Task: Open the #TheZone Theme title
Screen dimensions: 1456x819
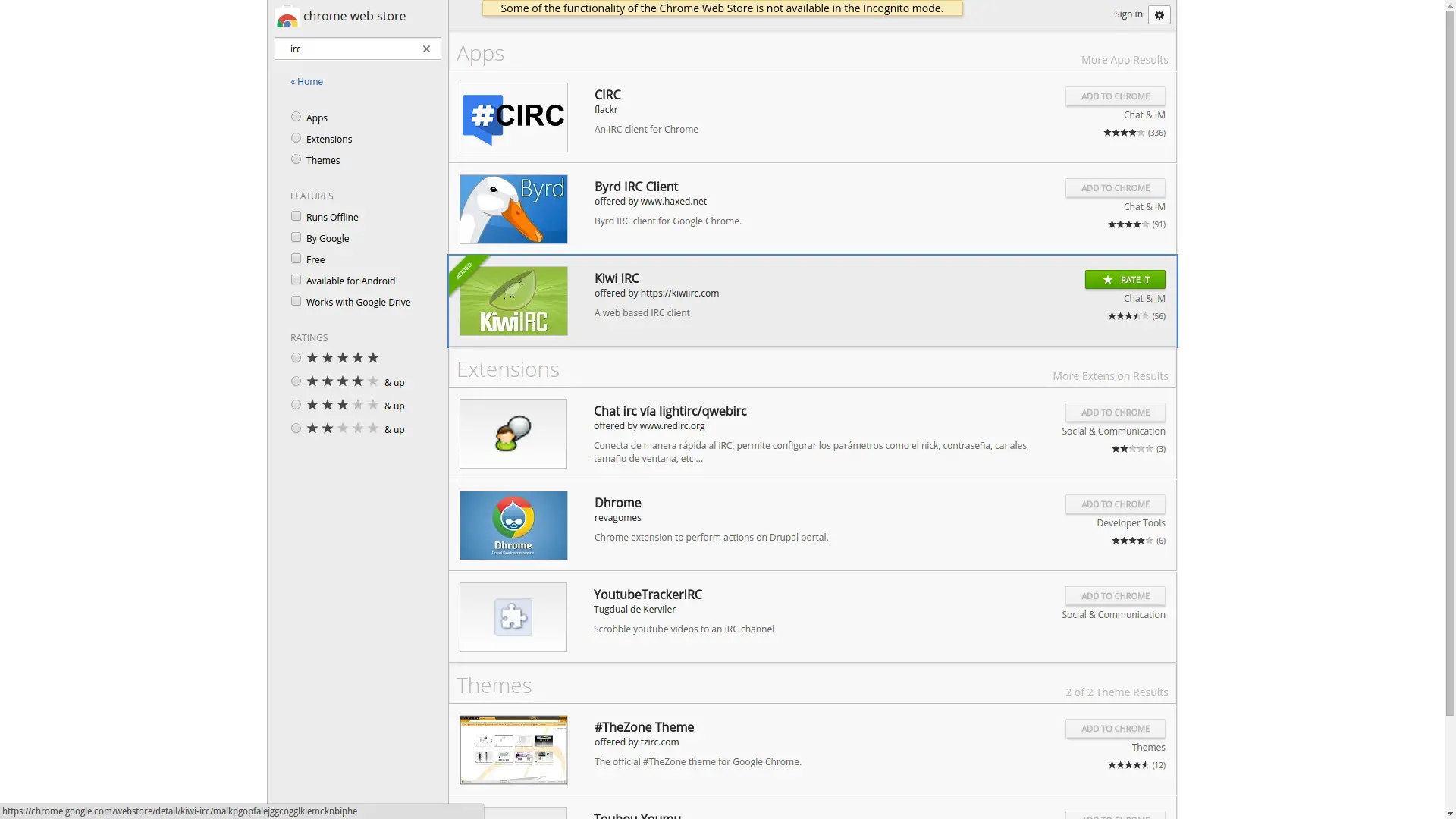Action: pyautogui.click(x=644, y=727)
